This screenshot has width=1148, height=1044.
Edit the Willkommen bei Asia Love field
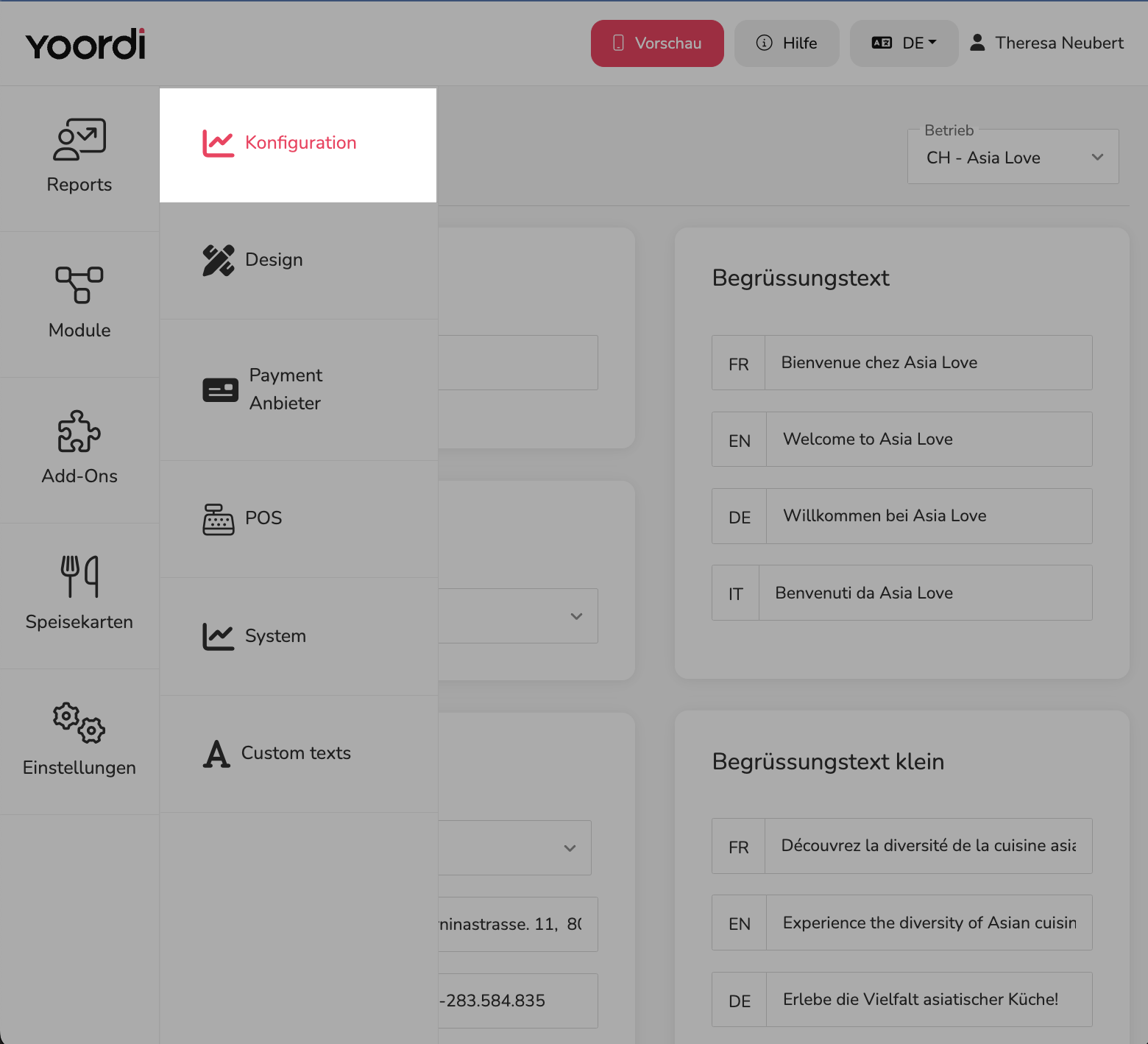929,515
